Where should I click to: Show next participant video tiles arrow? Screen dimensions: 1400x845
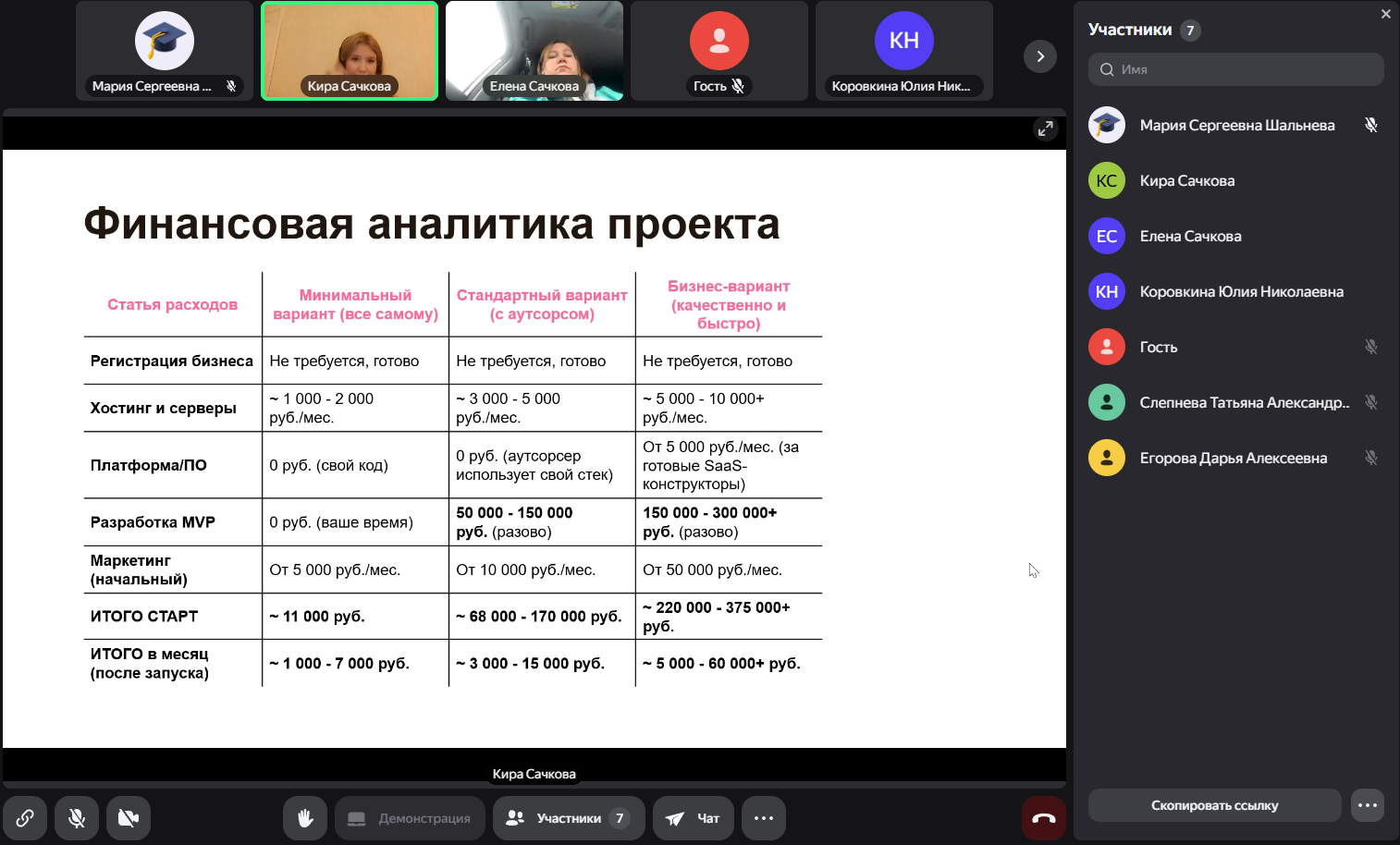1040,56
